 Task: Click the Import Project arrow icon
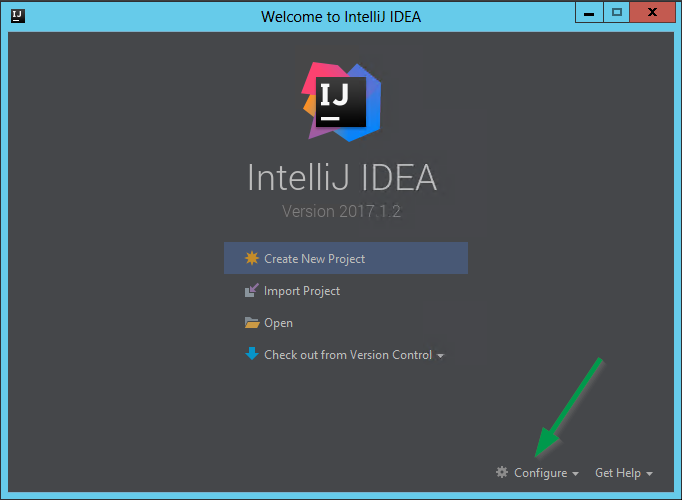252,291
